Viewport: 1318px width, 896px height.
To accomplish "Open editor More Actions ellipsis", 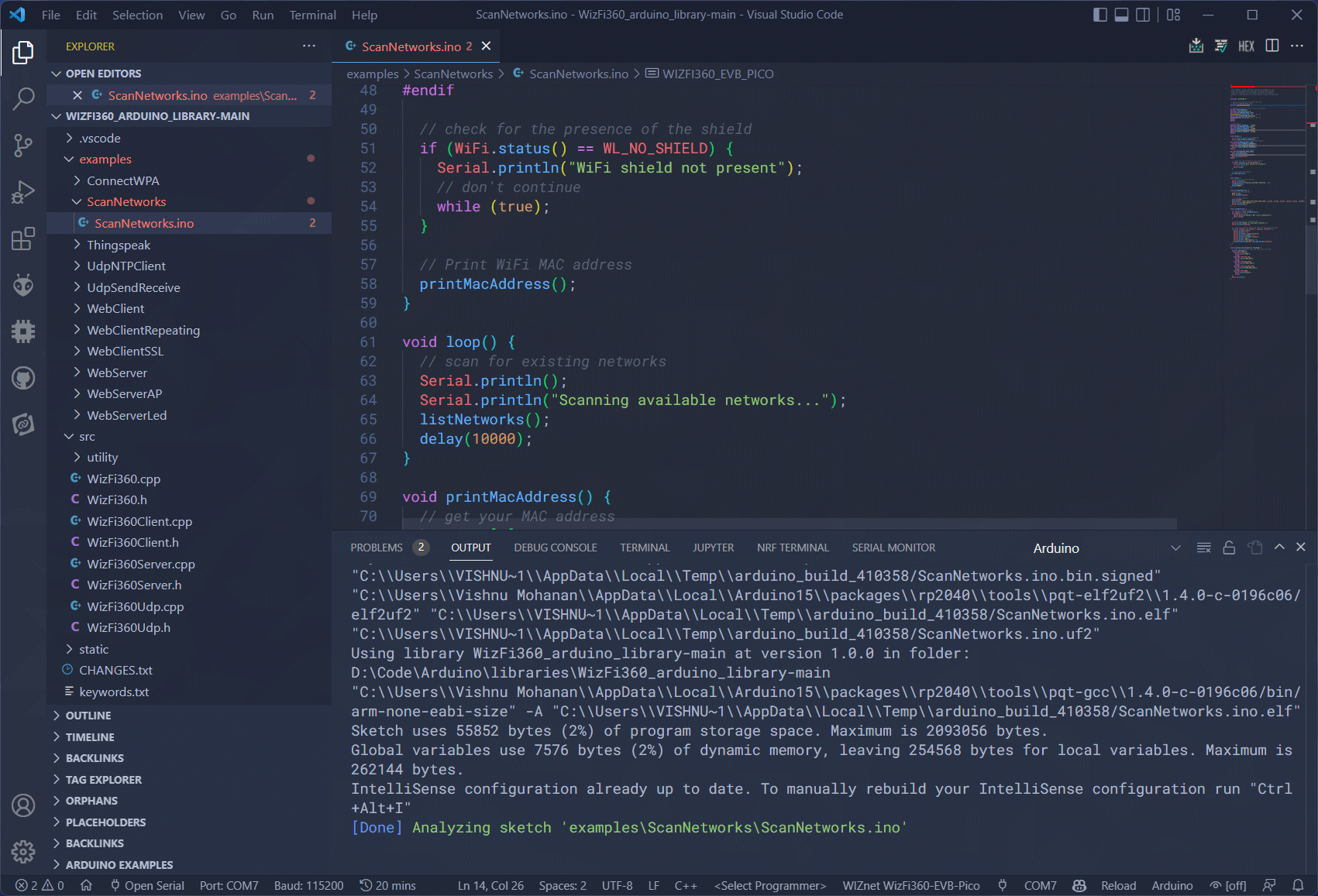I will click(1297, 46).
